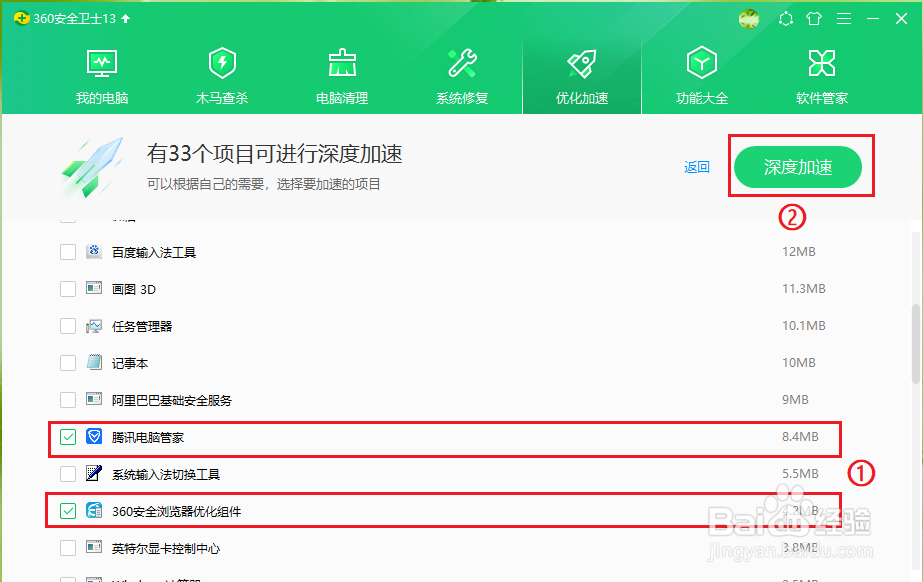Click the 英特尔显卡控制中心 item icon

(x=94, y=547)
